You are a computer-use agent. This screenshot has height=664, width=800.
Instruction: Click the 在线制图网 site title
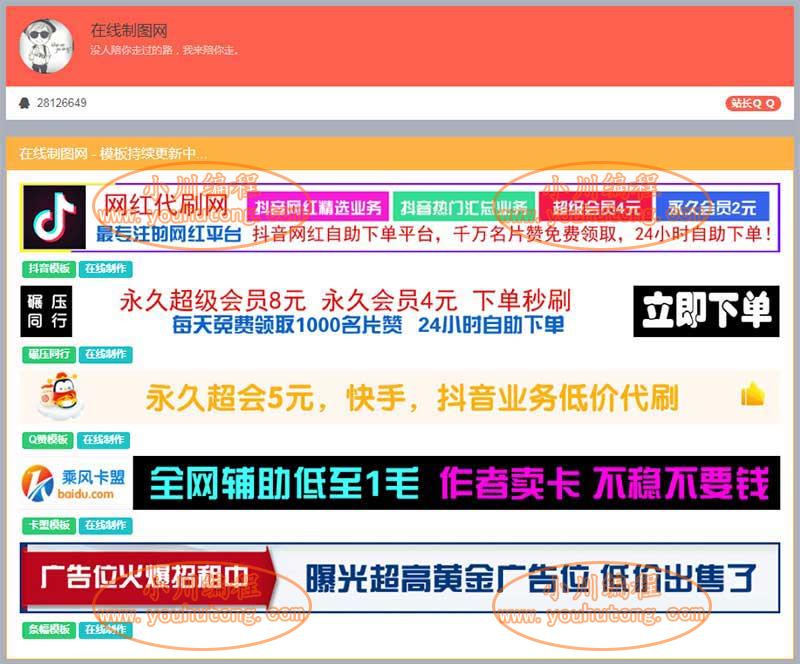[x=129, y=31]
